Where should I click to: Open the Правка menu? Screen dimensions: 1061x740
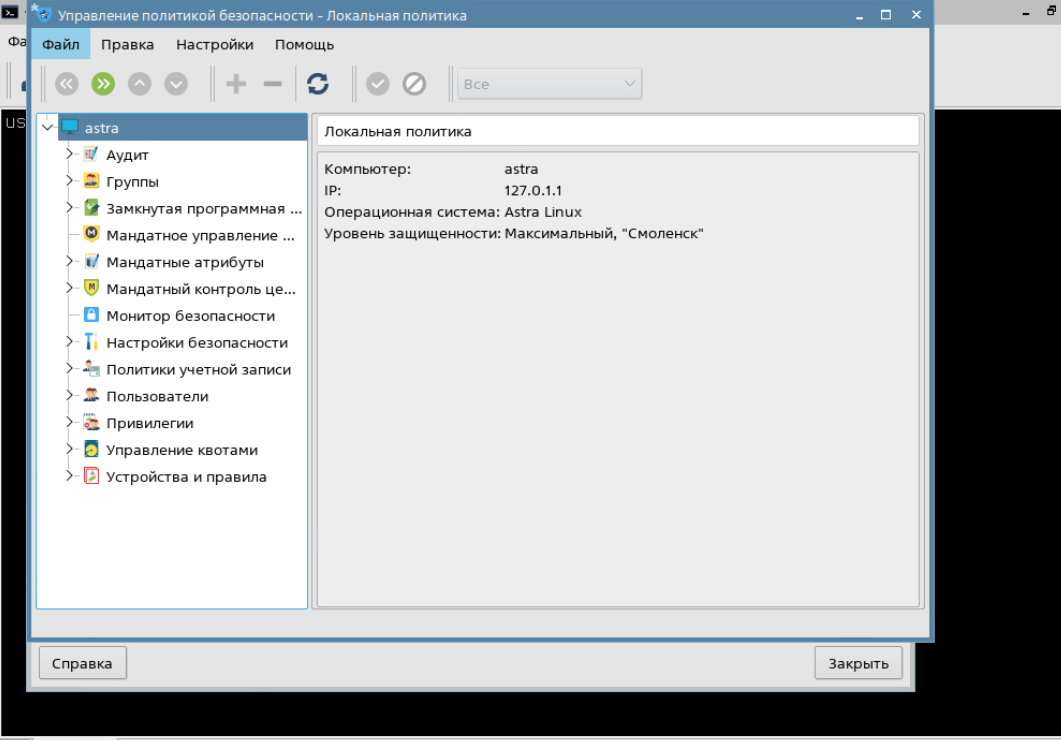[127, 45]
